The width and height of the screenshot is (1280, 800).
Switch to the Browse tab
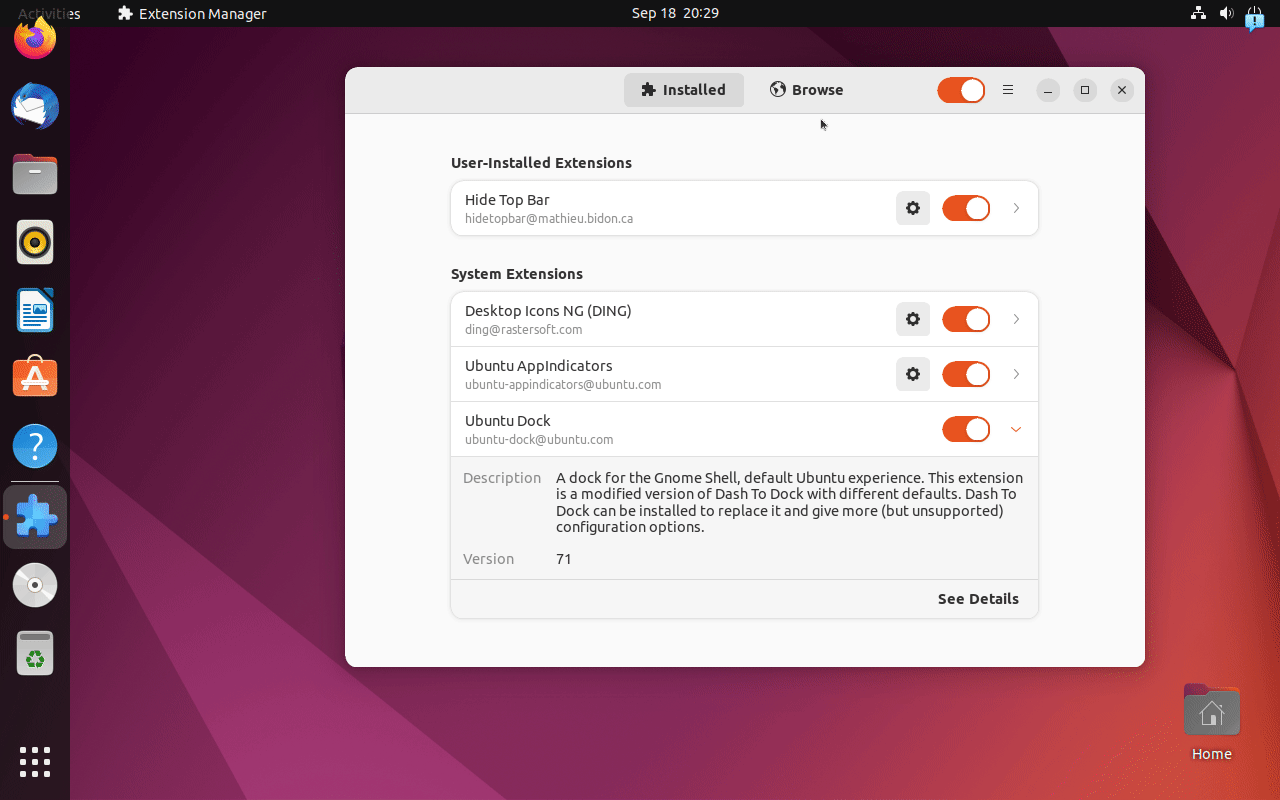pos(806,90)
